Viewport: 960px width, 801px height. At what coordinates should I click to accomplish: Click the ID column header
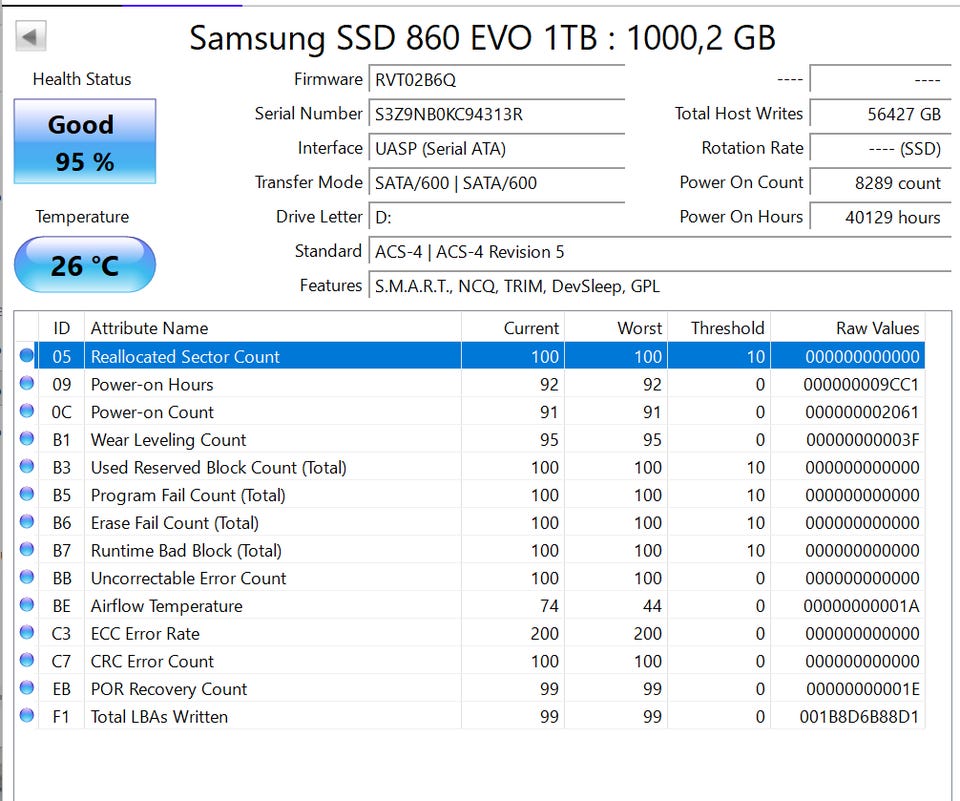(x=61, y=328)
